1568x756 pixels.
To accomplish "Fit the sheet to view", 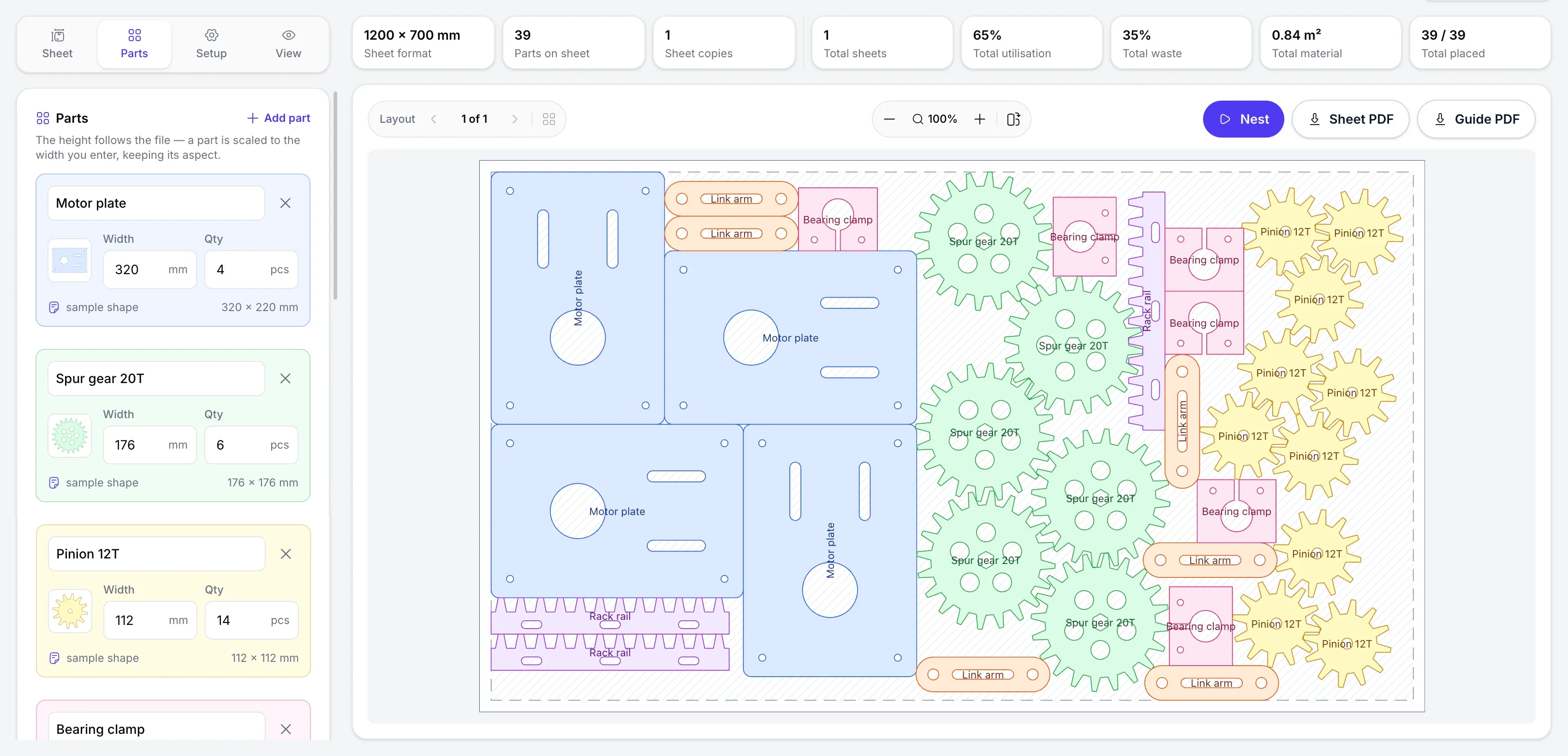I will (1014, 119).
